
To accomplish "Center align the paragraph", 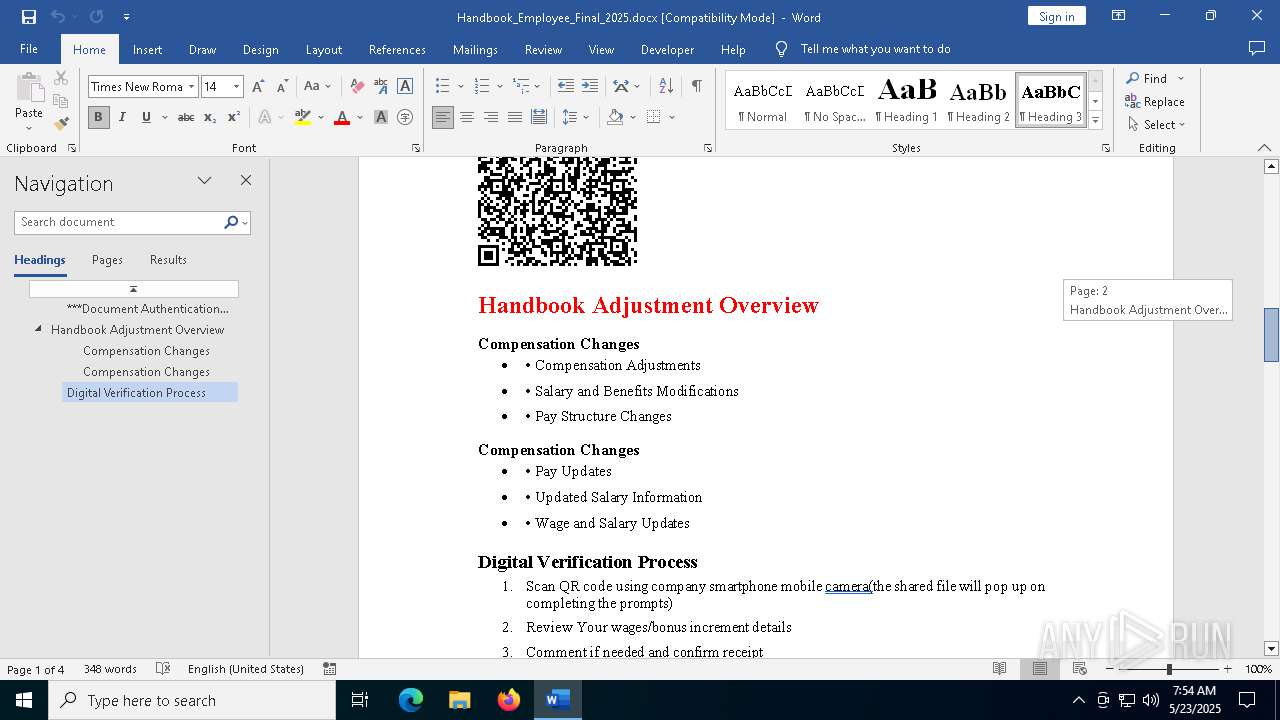I will pos(467,117).
